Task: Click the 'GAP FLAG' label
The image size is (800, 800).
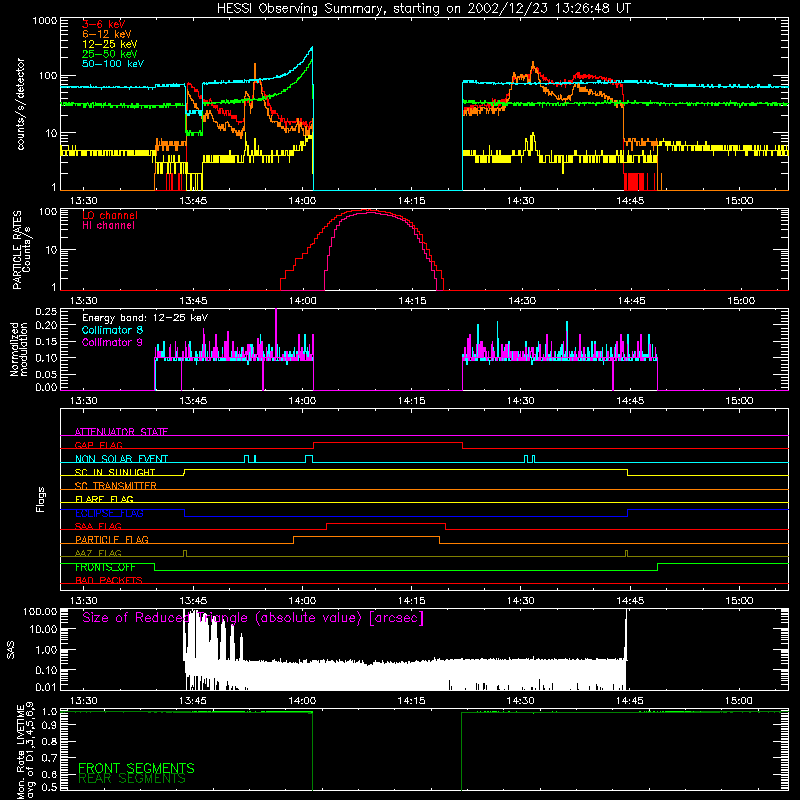Action: point(98,445)
